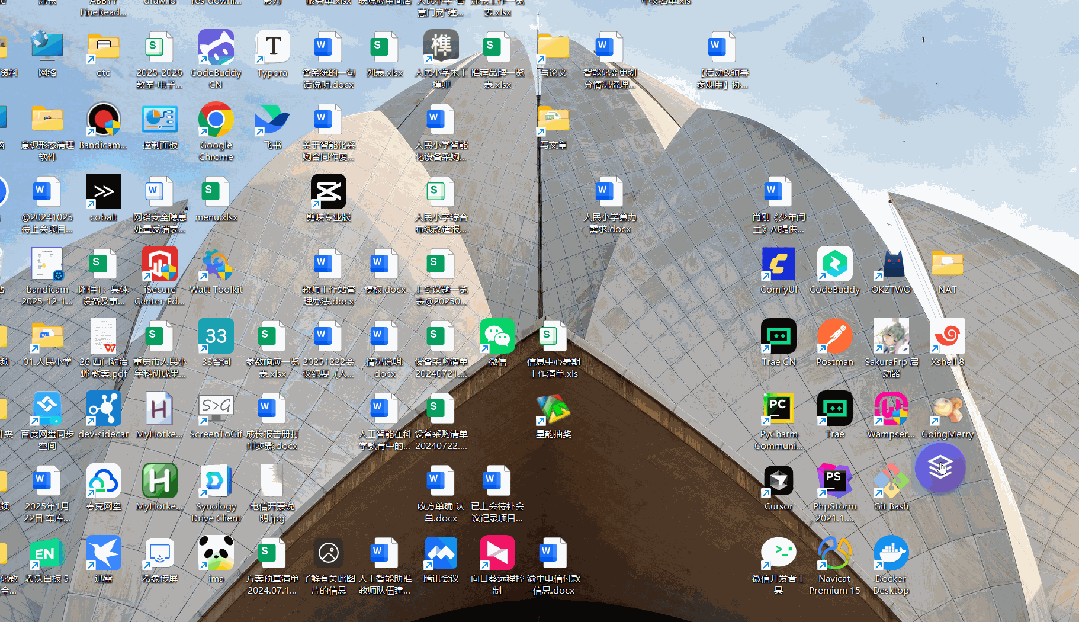Open the 控制面板 Control Panel icon
The width and height of the screenshot is (1079, 622).
pyautogui.click(x=160, y=120)
